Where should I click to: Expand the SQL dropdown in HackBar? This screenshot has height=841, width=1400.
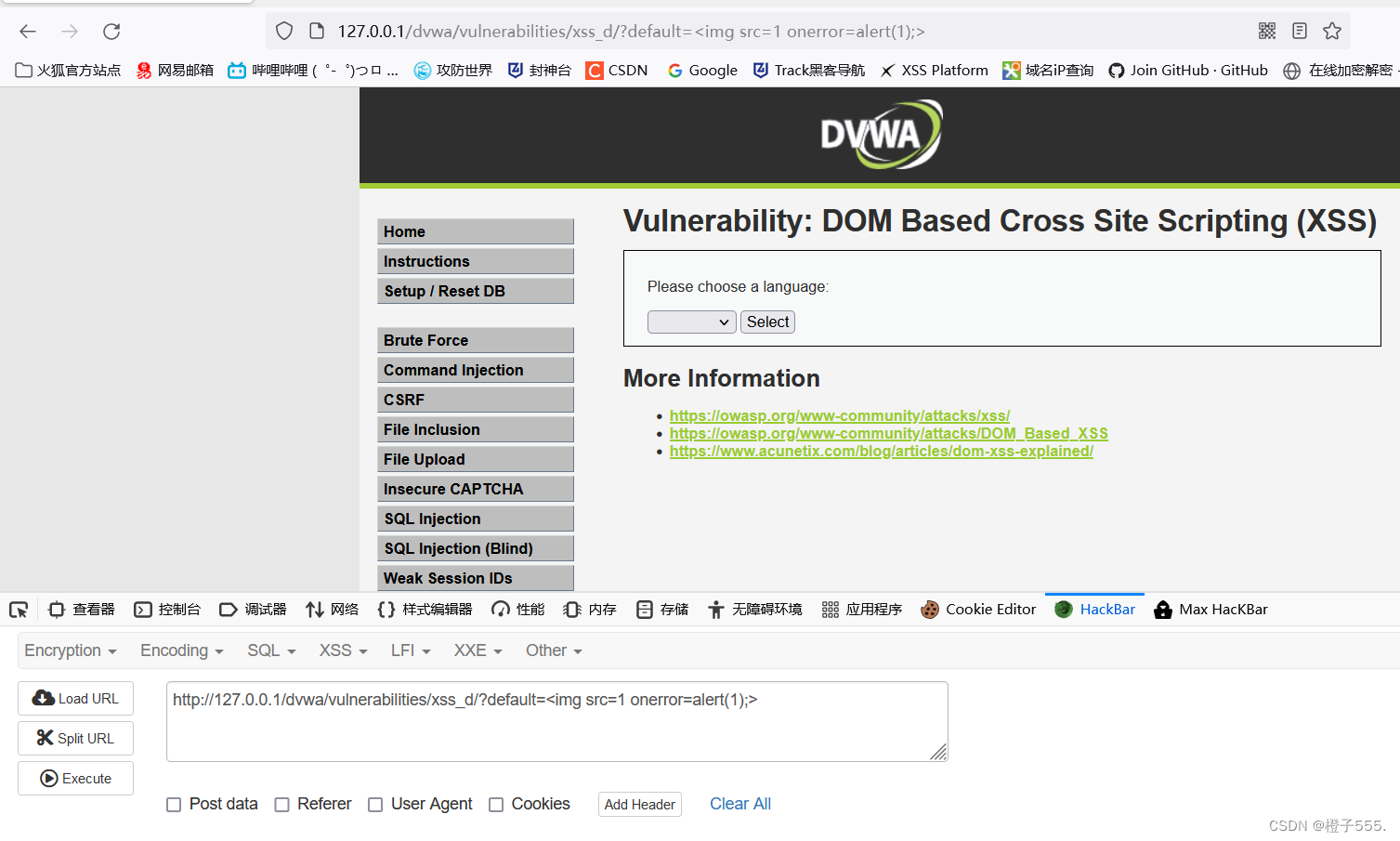271,650
